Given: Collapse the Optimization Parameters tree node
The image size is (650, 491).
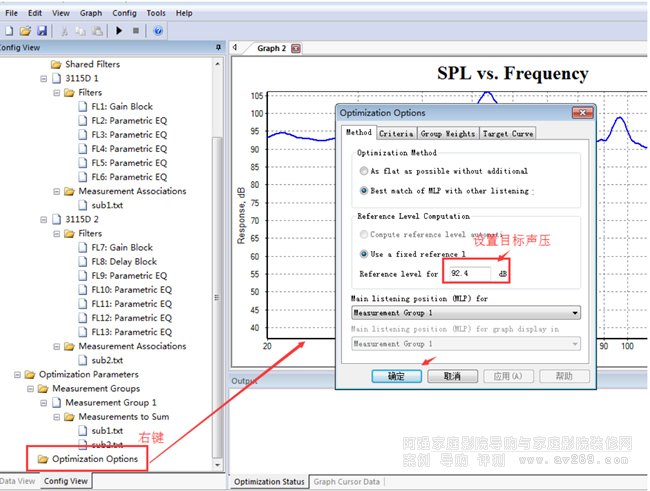Looking at the screenshot, I should click(x=17, y=374).
